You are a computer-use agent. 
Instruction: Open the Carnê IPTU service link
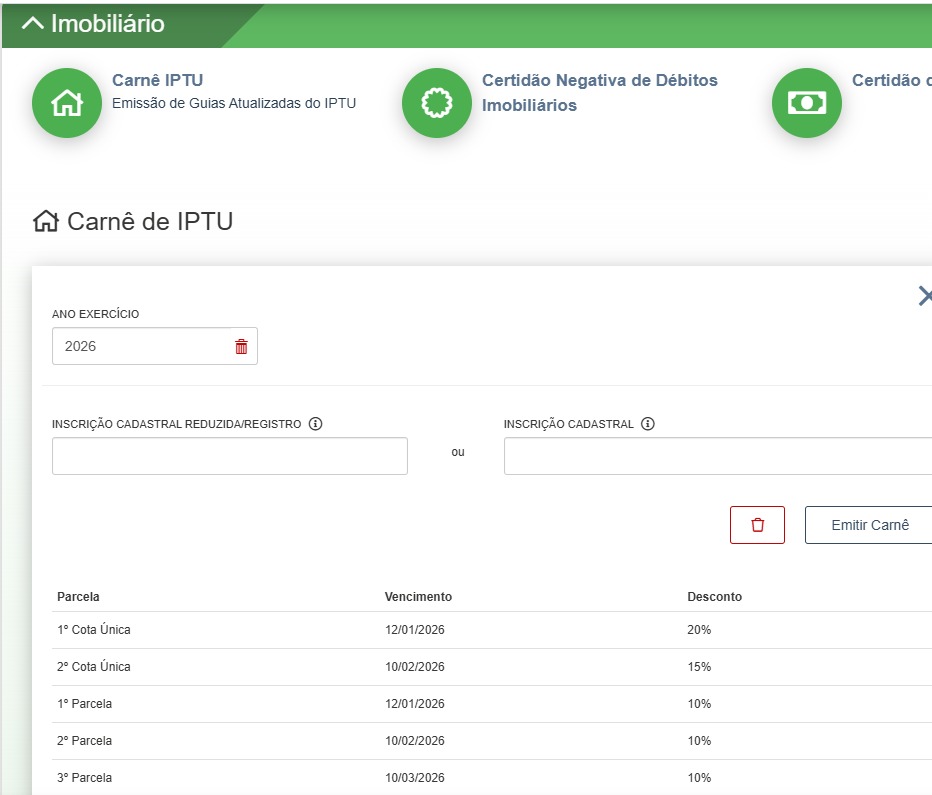coord(157,80)
